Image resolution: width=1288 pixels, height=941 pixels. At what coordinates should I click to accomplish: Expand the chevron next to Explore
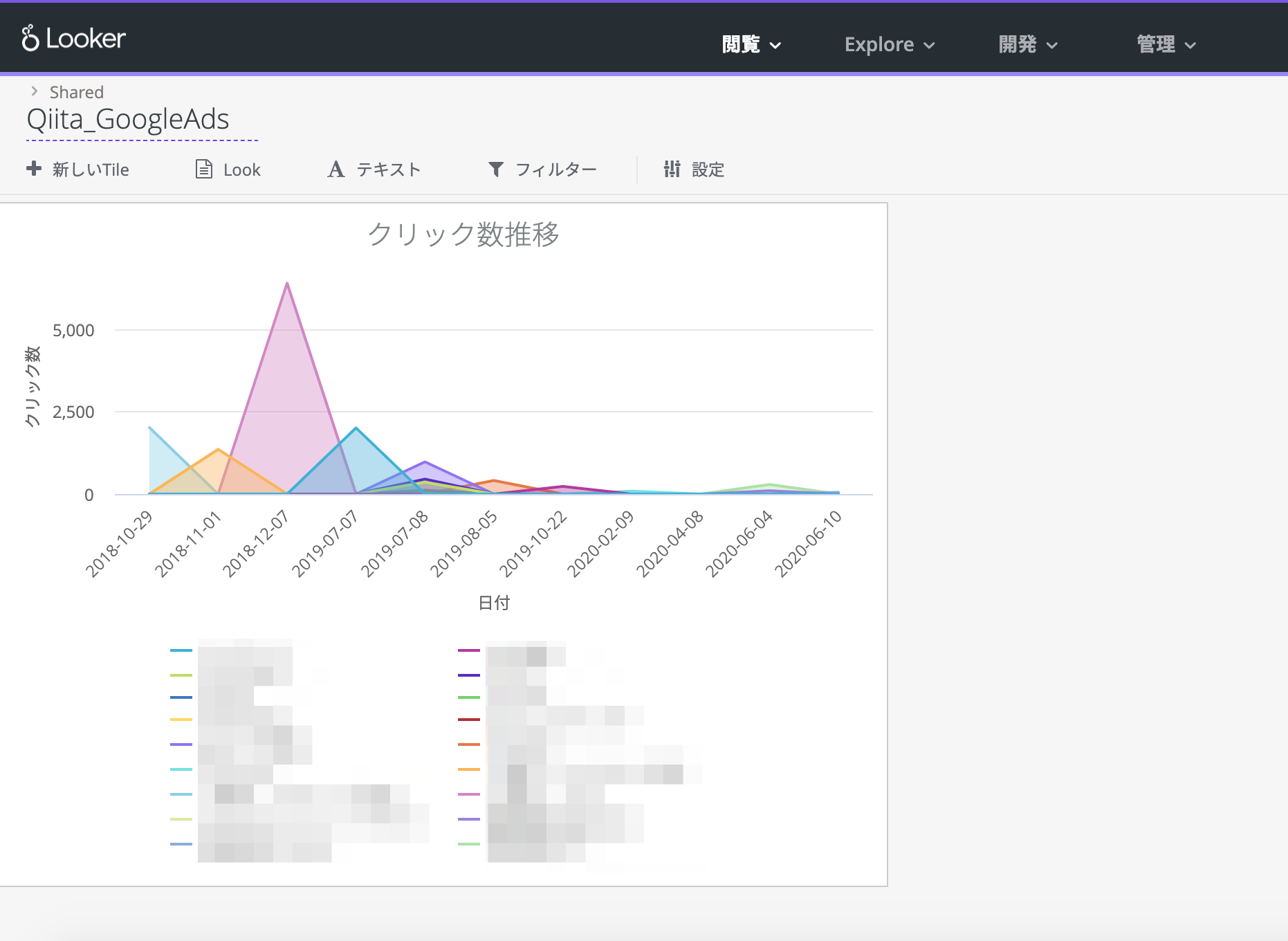[x=929, y=46]
